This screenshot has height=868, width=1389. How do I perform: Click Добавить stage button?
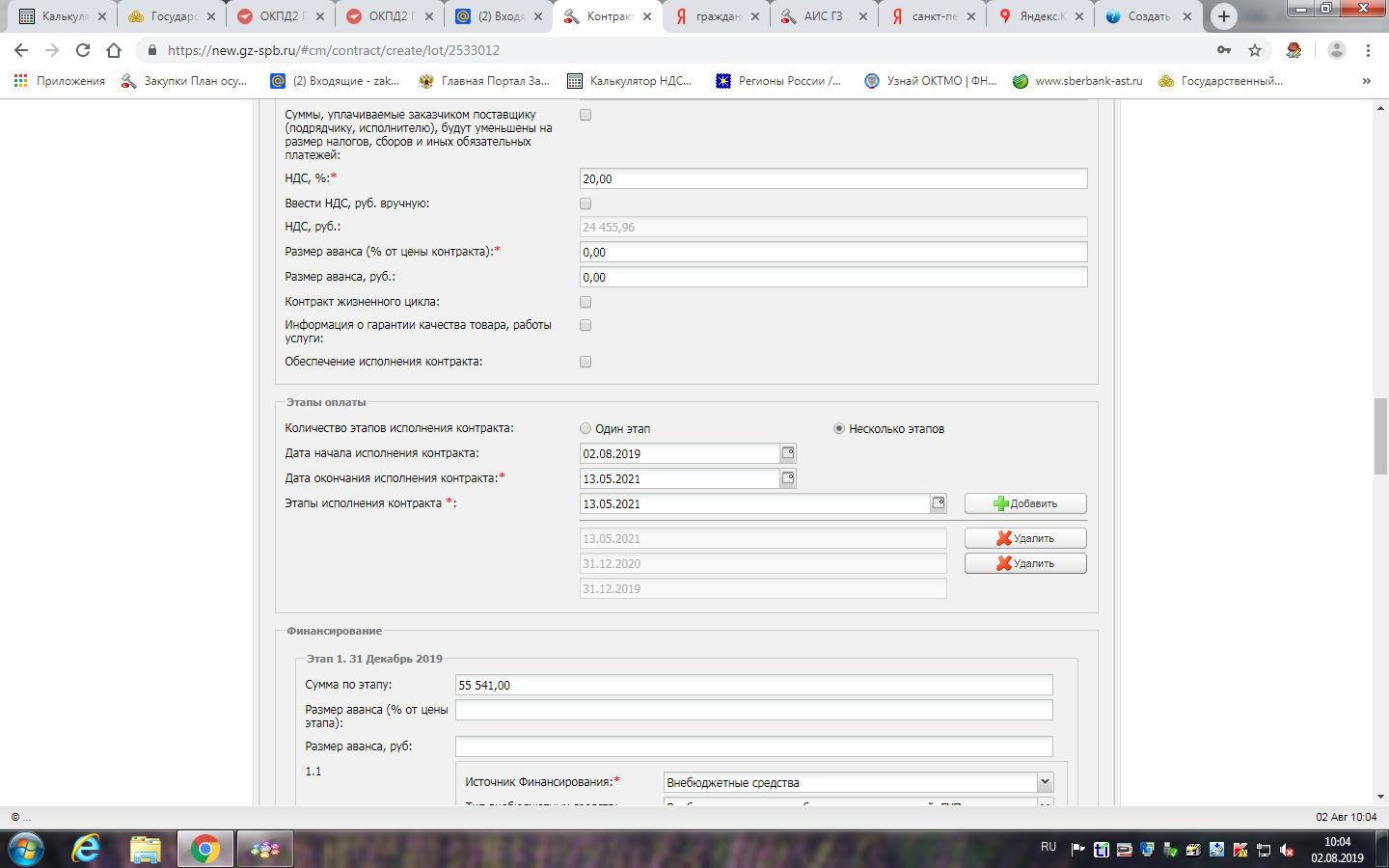[x=1025, y=503]
